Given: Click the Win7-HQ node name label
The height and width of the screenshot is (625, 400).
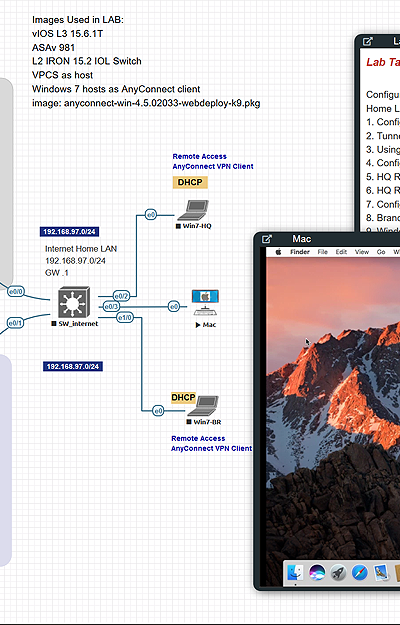Looking at the screenshot, I should point(197,226).
